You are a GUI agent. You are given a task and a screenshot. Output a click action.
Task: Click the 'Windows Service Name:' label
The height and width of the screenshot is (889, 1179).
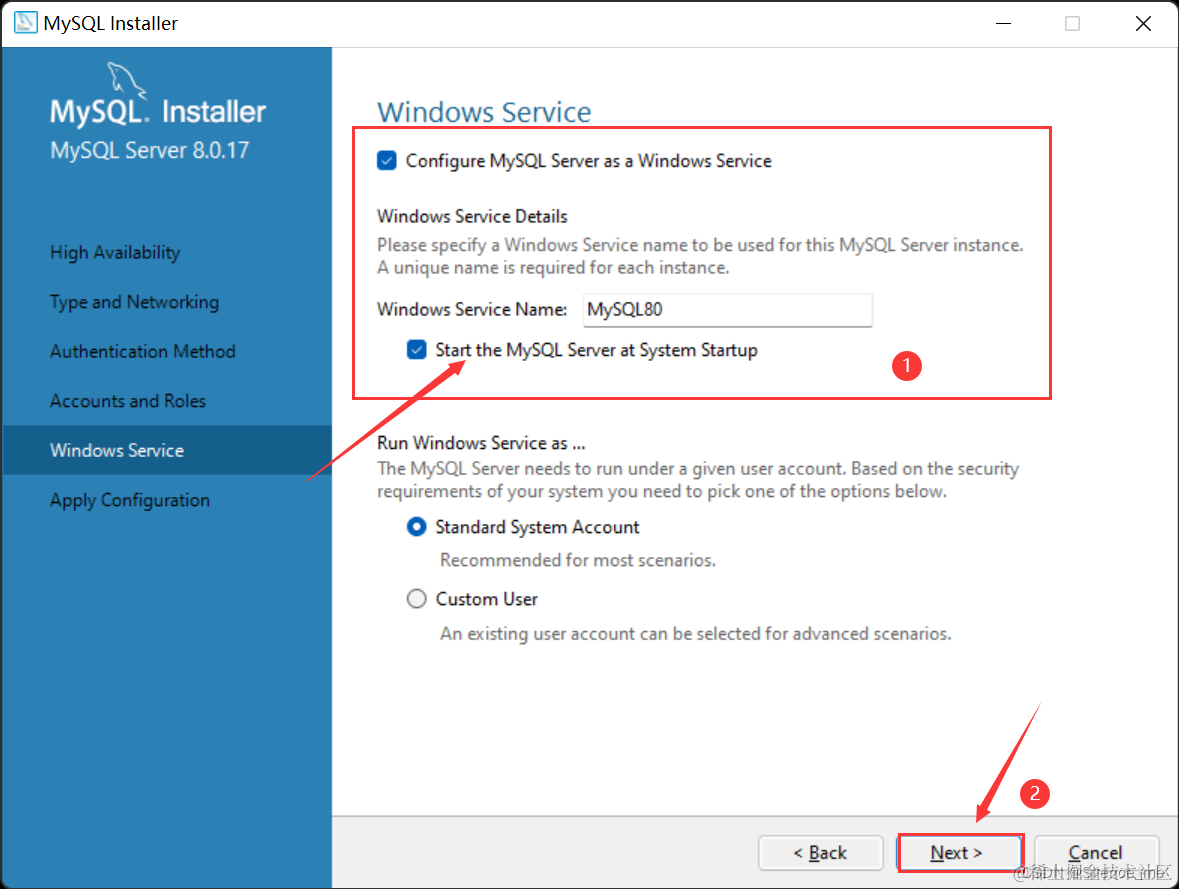pos(472,310)
